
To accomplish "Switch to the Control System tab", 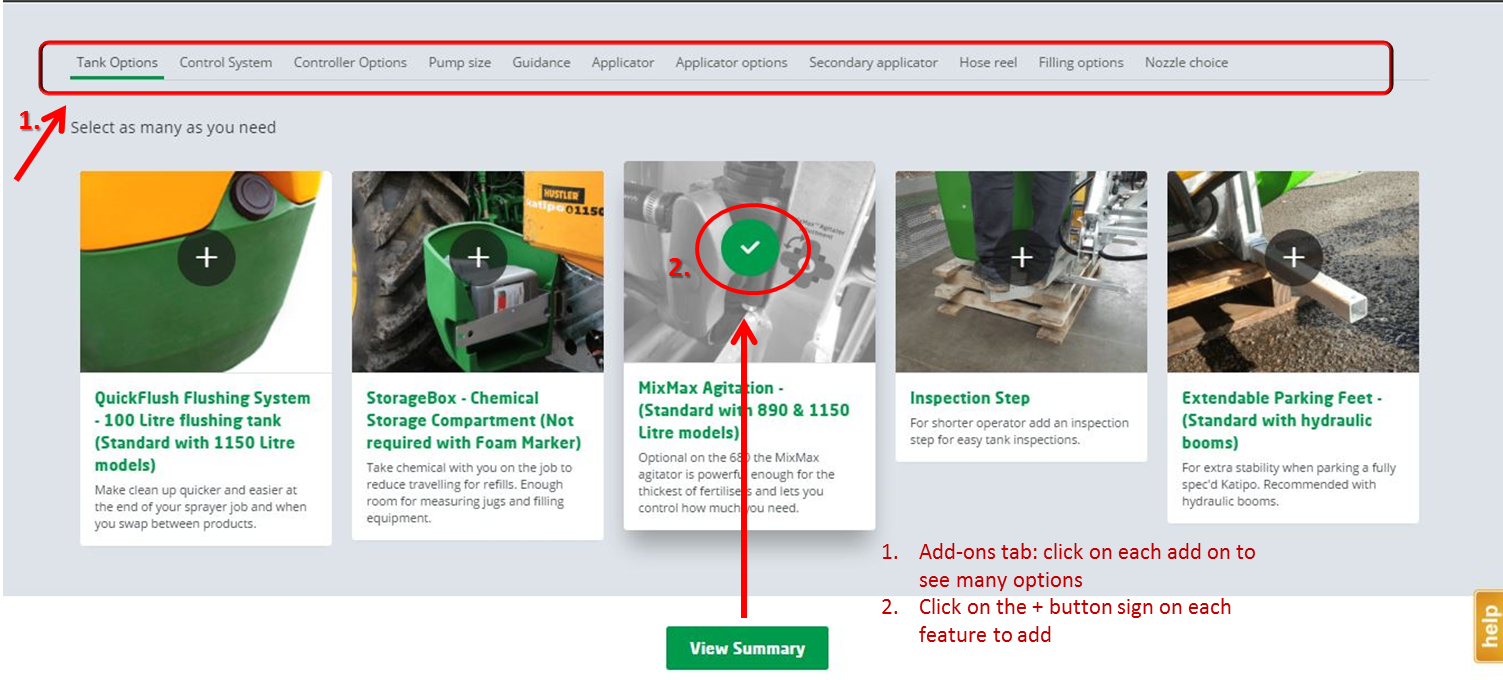I will (x=226, y=62).
